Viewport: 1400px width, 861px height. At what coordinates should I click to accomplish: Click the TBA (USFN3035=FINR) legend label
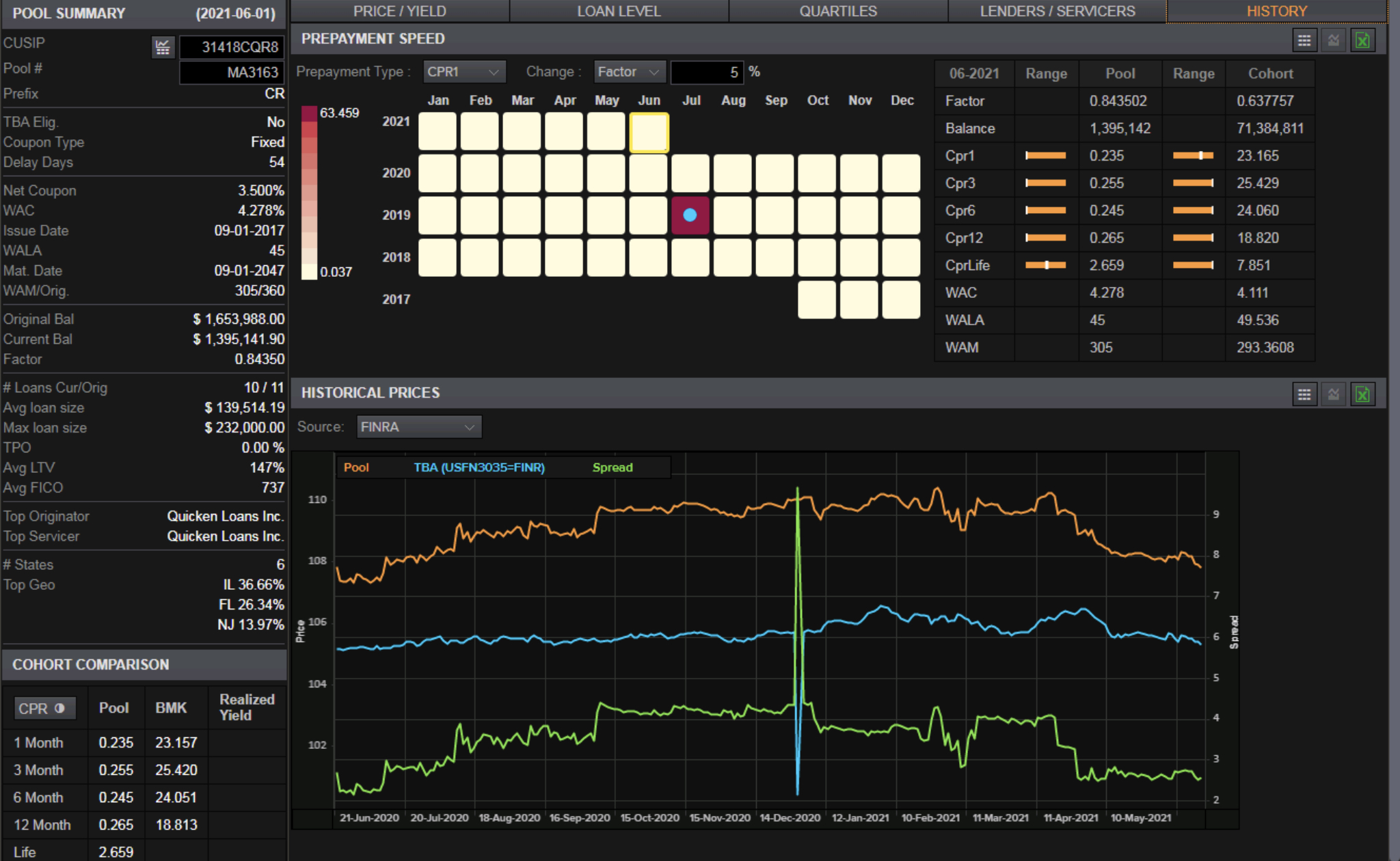[479, 467]
